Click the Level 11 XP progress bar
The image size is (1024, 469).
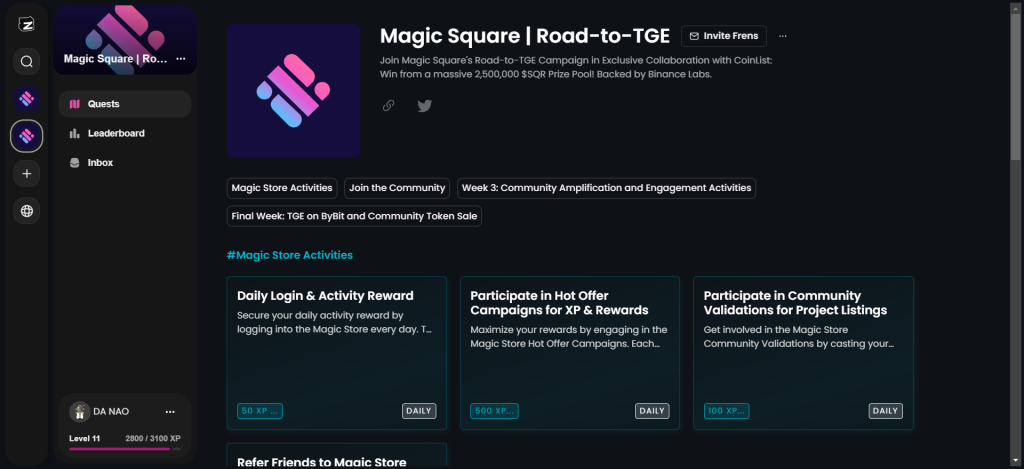pos(125,449)
